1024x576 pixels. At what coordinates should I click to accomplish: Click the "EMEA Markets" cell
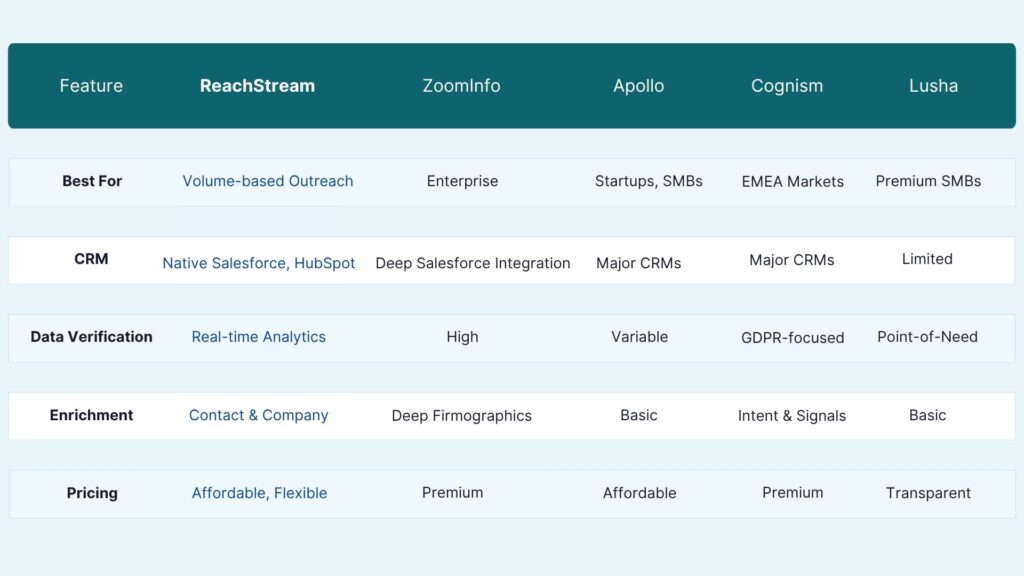[792, 182]
